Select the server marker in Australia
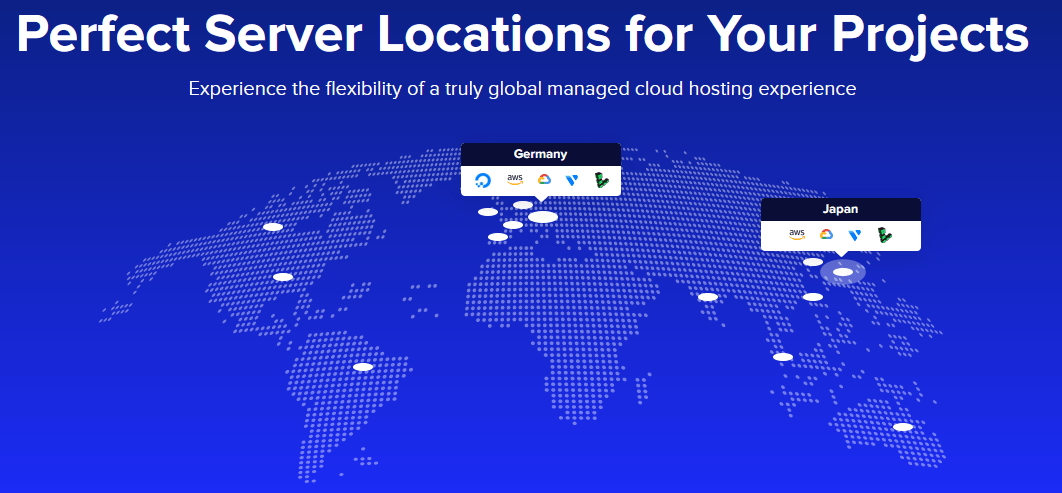Image resolution: width=1062 pixels, height=493 pixels. click(x=903, y=427)
